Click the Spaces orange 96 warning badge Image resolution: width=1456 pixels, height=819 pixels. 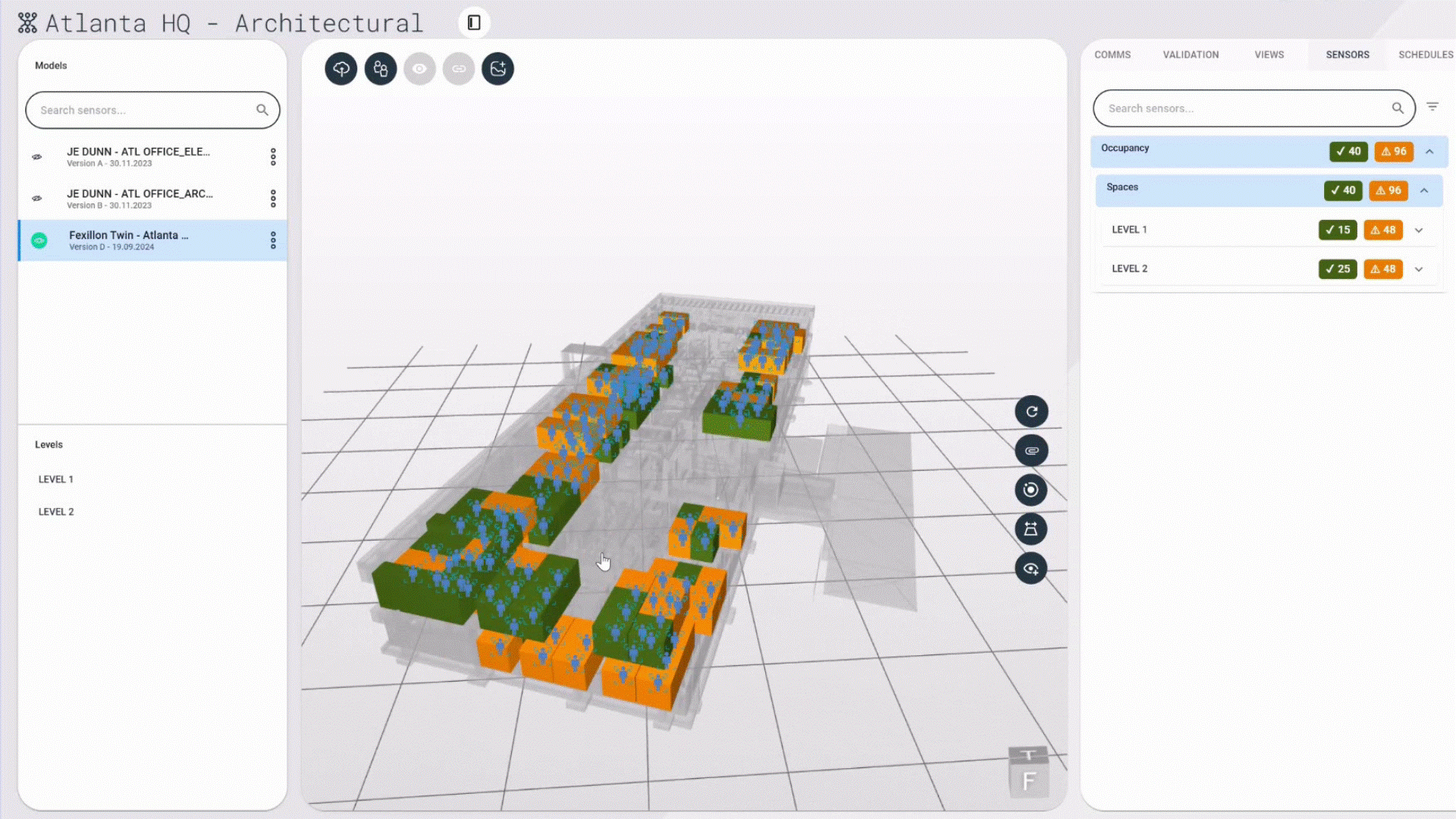point(1389,190)
